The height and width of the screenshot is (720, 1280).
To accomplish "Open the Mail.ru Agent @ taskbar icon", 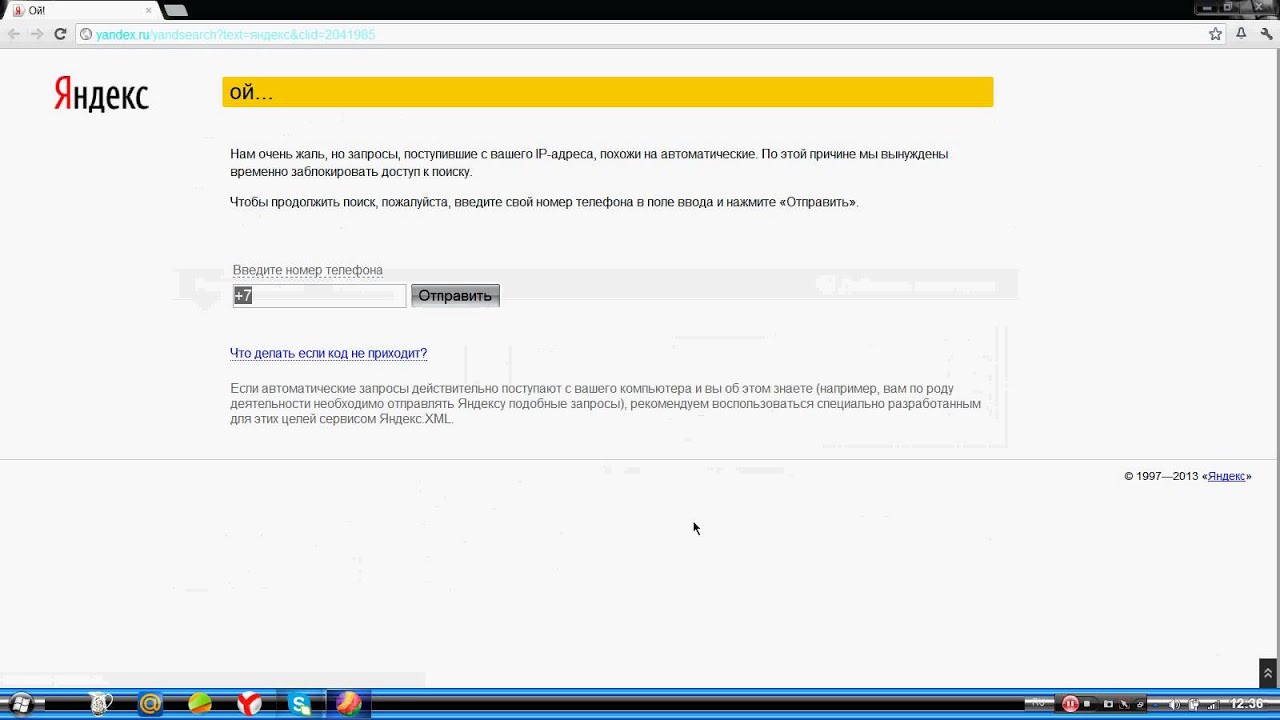I will coord(150,704).
